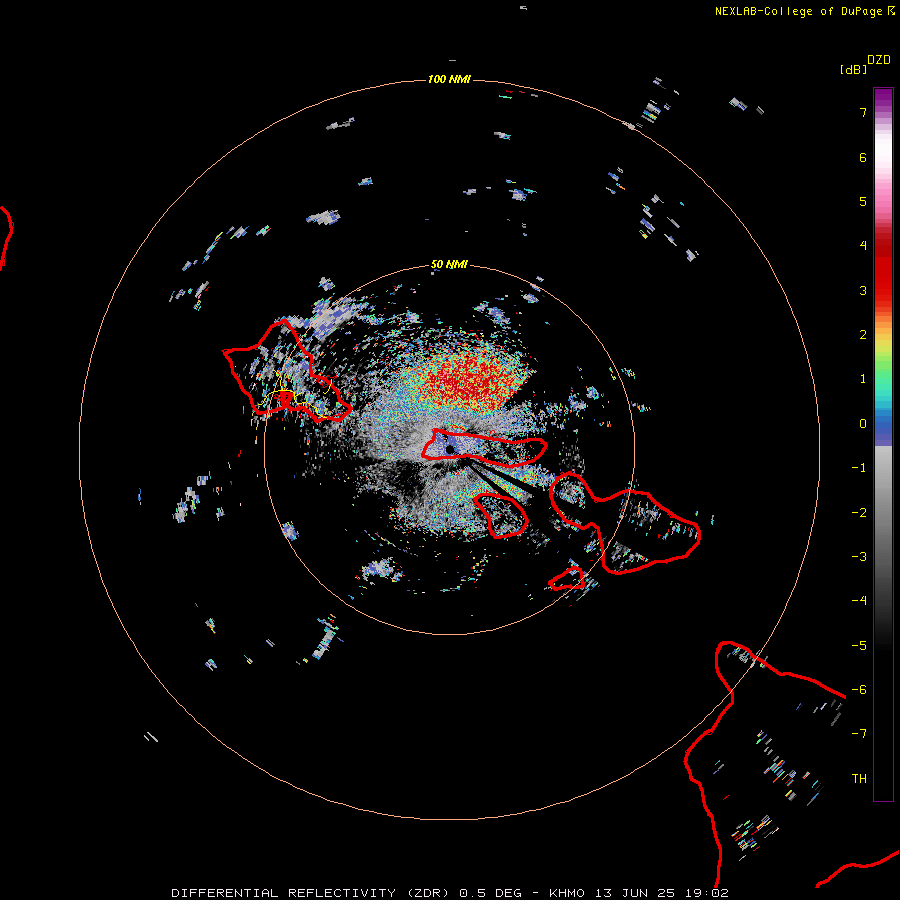
Task: Click the -7 value on color scale
Action: click(x=859, y=734)
